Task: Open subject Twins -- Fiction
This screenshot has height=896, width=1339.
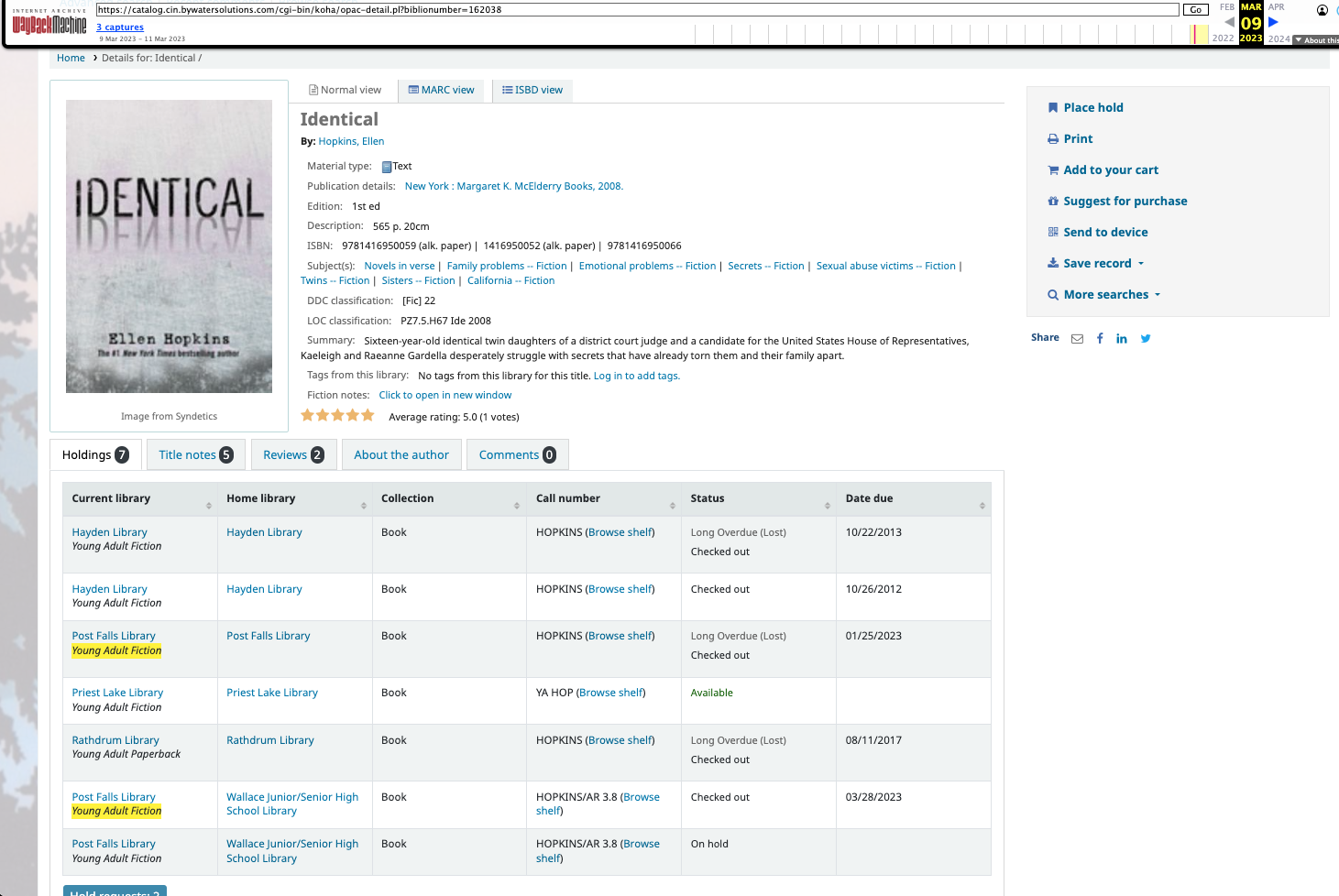Action: pyautogui.click(x=335, y=280)
